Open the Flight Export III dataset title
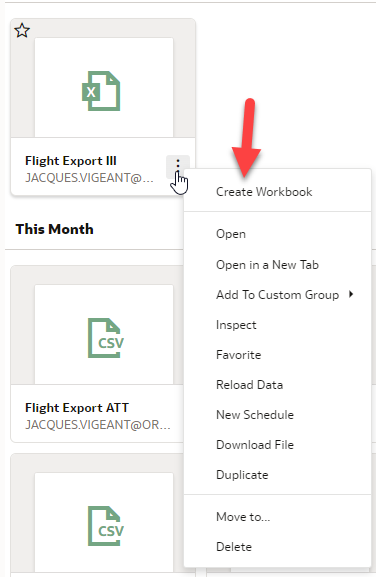Screen dimensions: 376x577 click(x=71, y=161)
